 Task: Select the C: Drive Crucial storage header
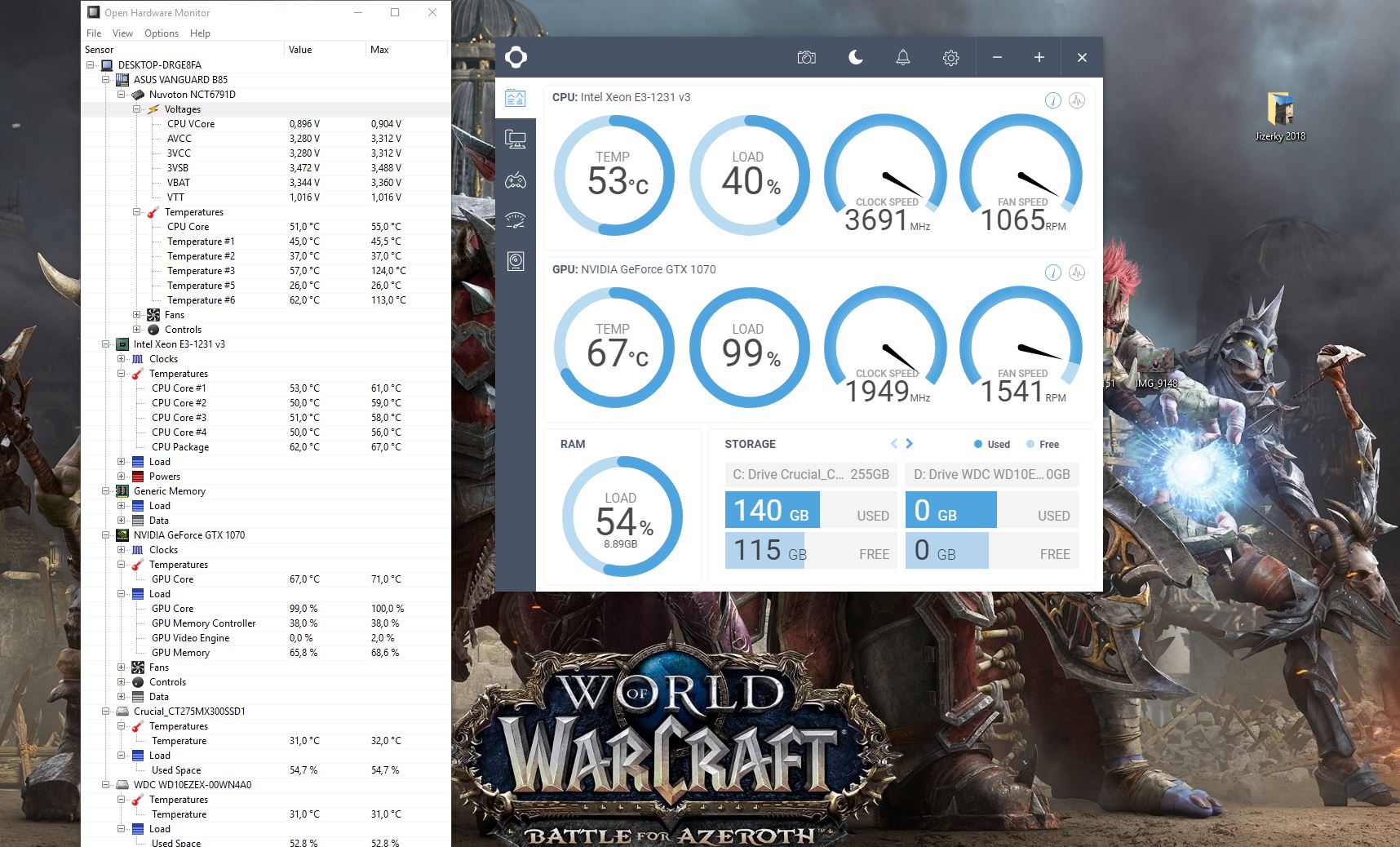(811, 474)
